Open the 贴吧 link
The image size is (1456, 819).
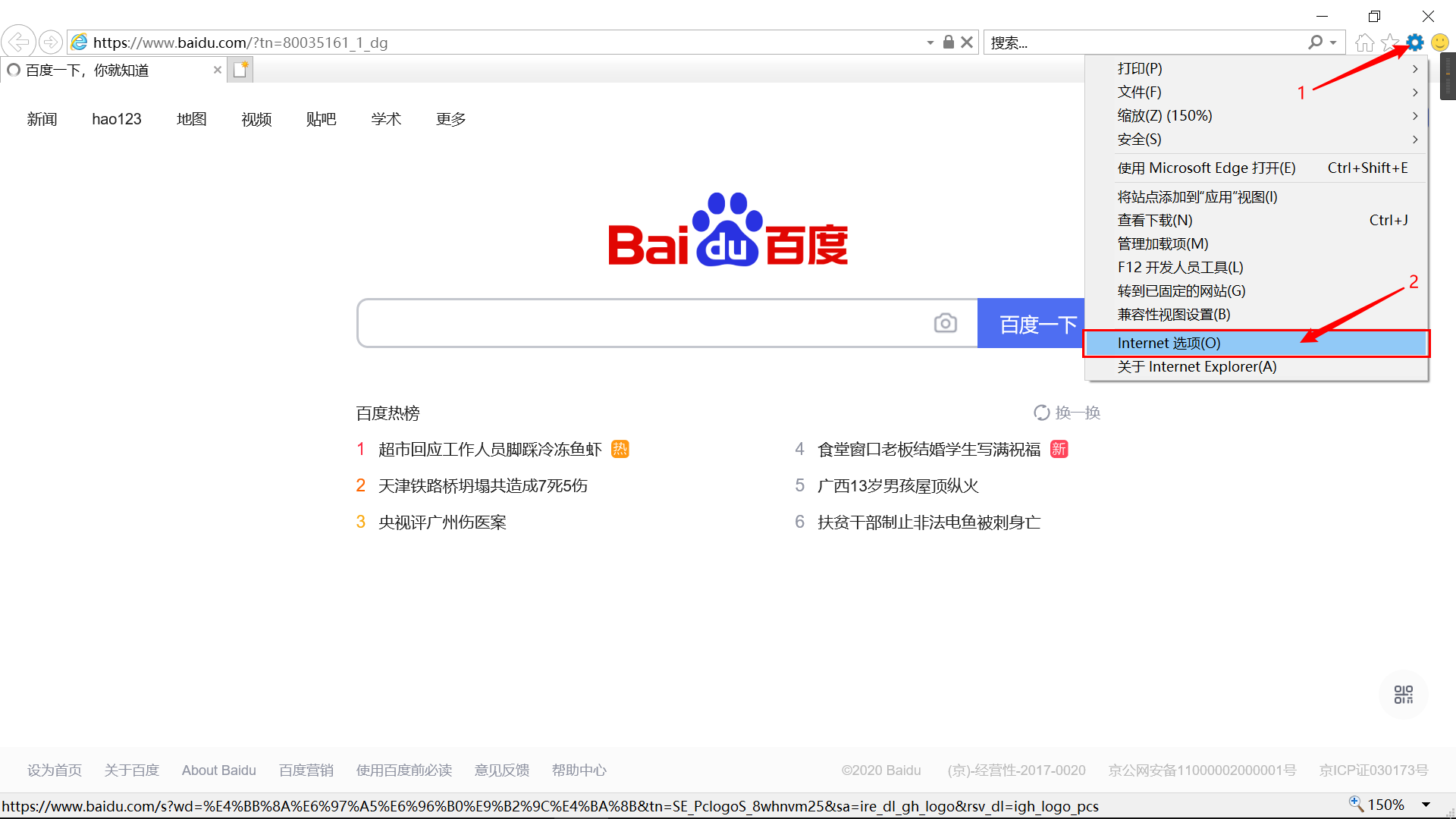(x=321, y=119)
